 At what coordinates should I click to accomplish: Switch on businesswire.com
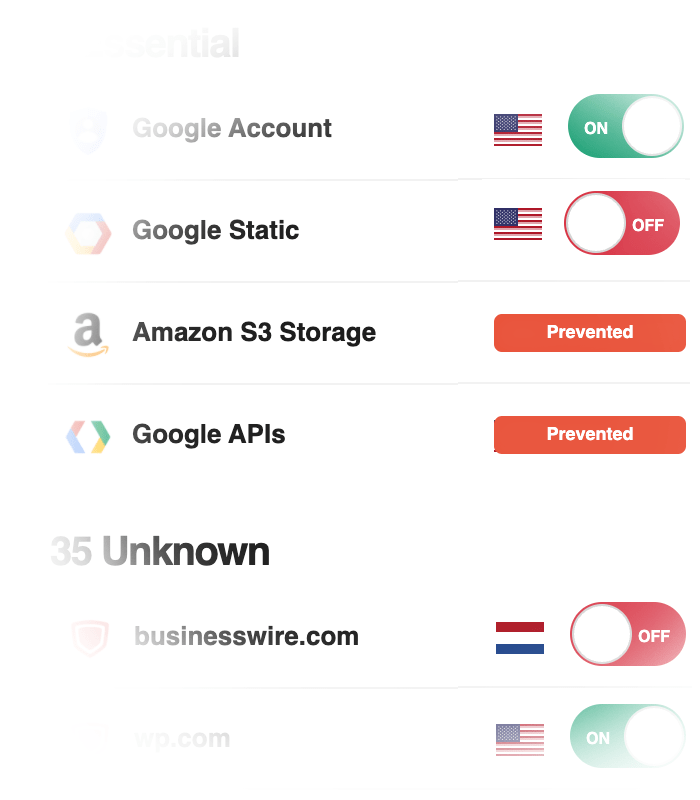click(x=627, y=634)
